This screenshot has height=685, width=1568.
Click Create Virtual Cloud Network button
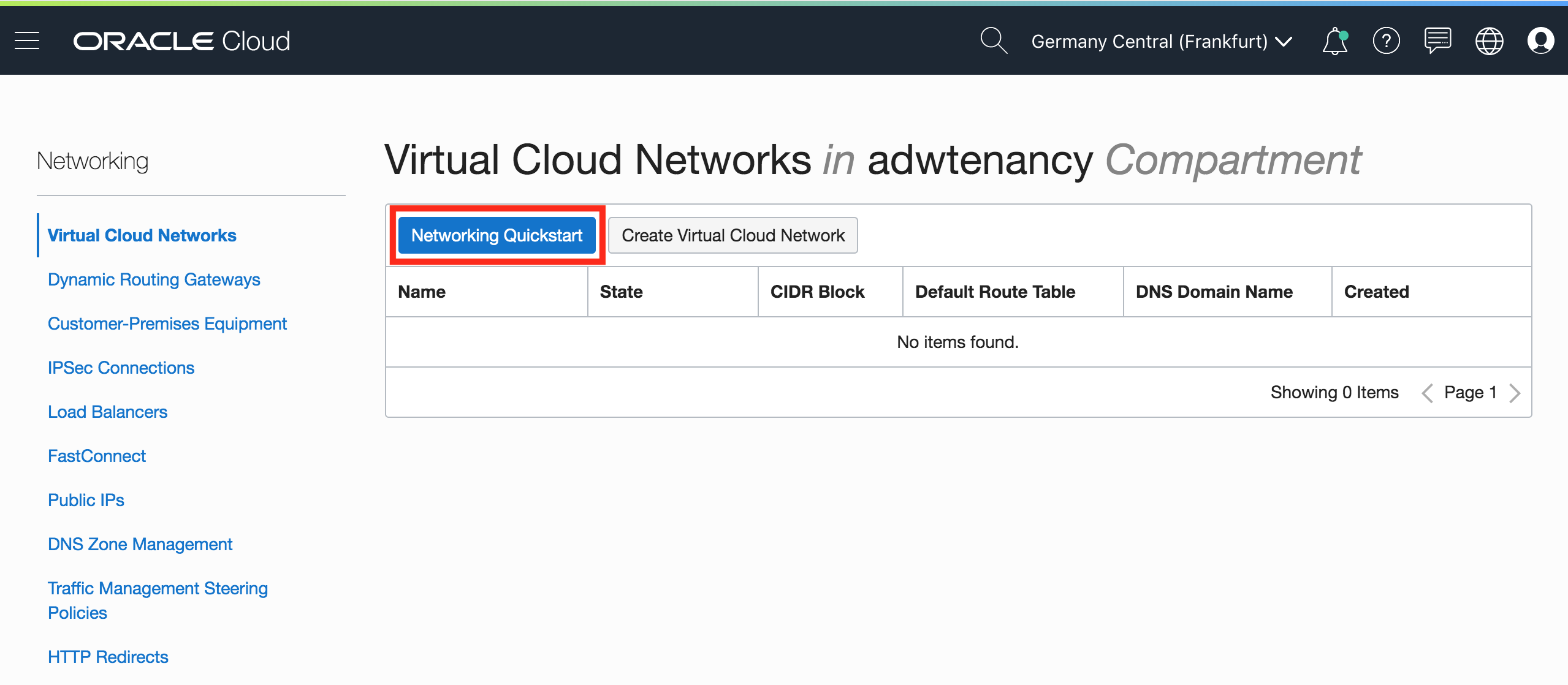[733, 235]
